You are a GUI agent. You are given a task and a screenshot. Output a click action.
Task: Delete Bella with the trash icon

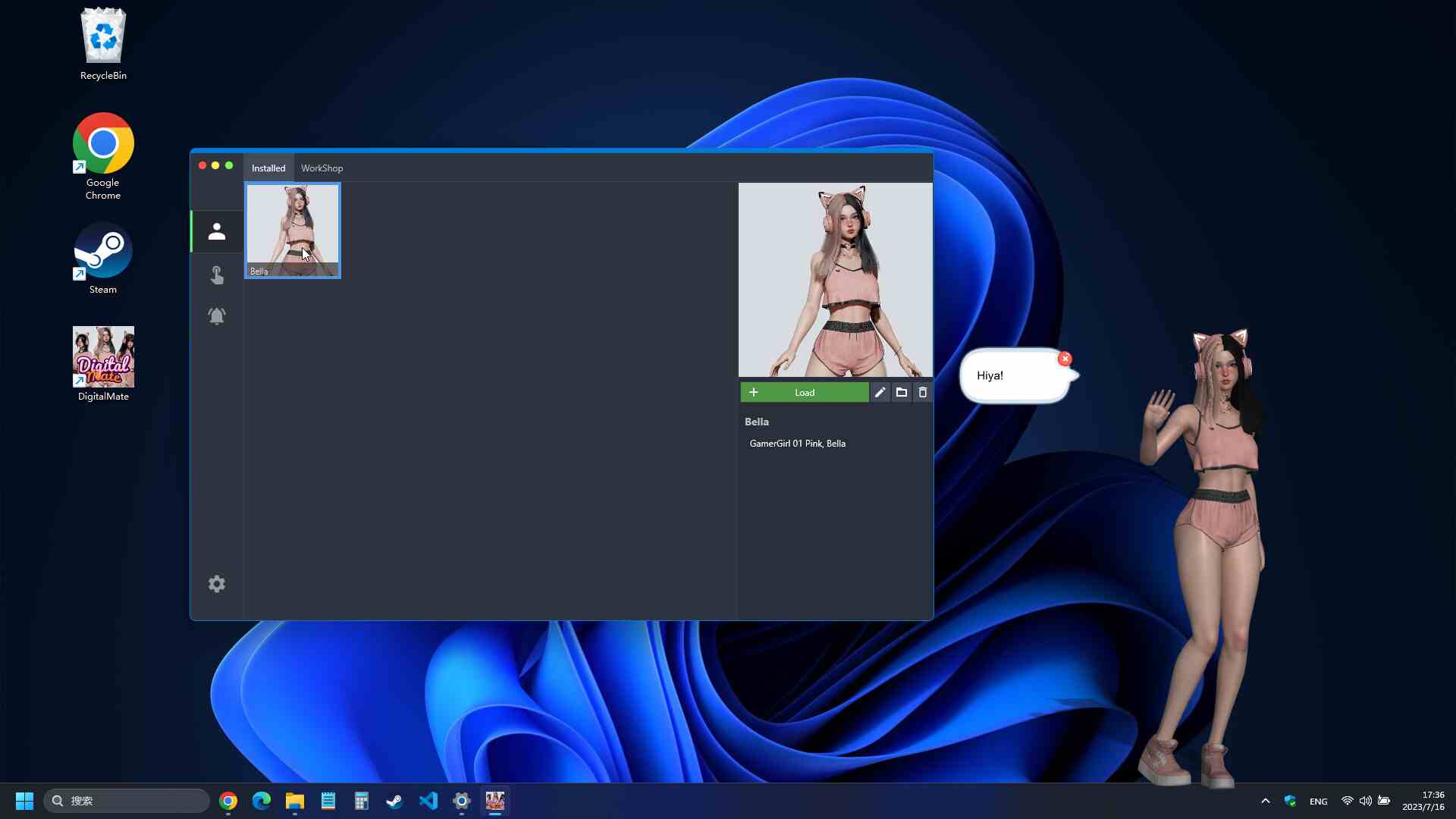click(922, 392)
